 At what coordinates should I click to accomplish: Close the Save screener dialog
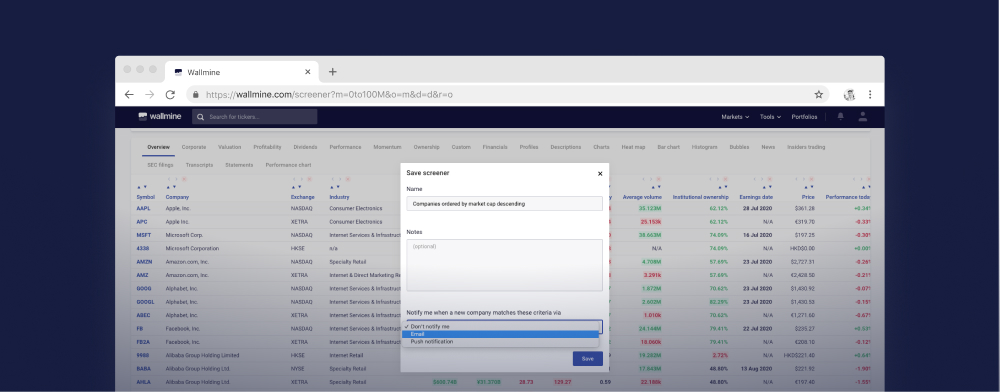click(x=599, y=173)
